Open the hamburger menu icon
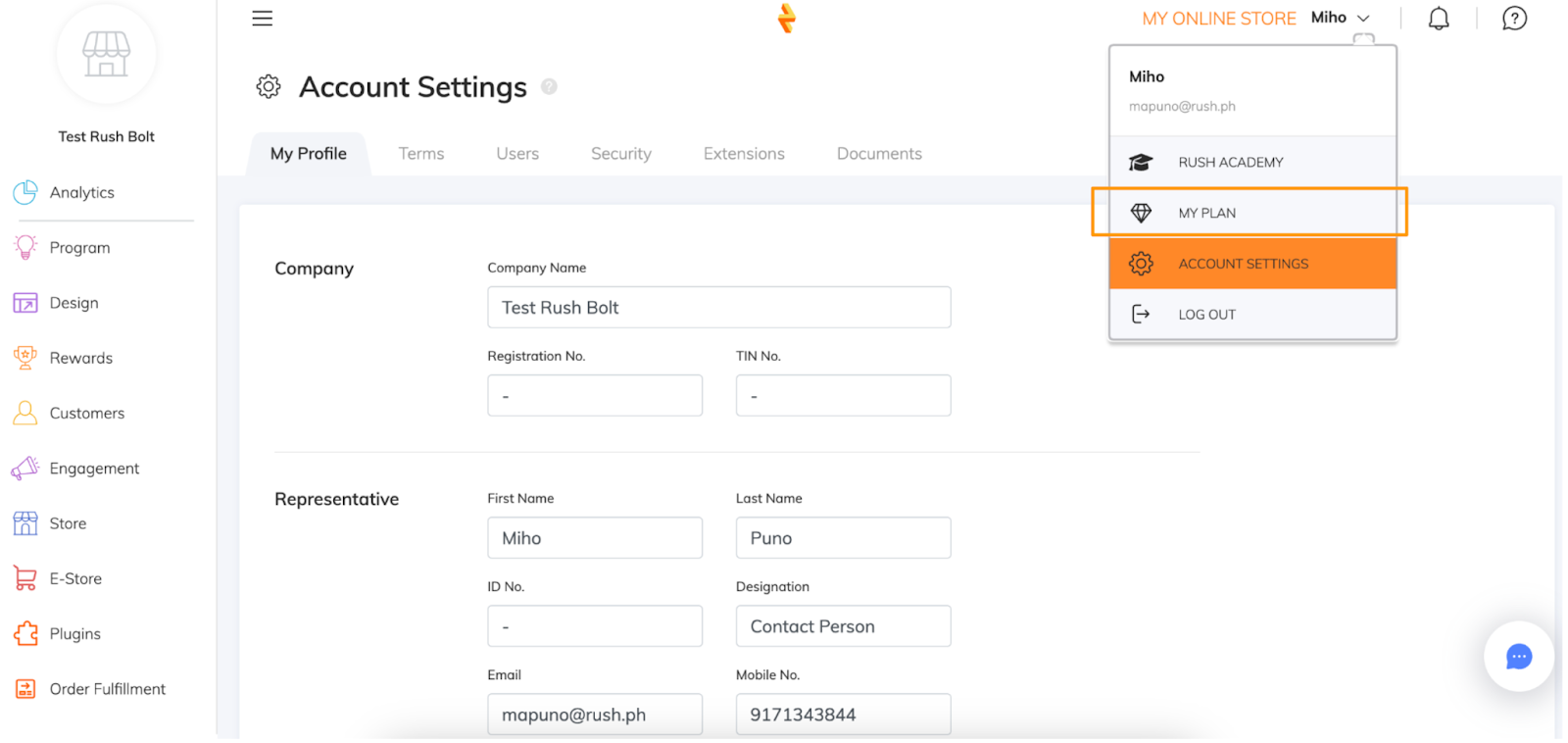The width and height of the screenshot is (1568, 743). [x=262, y=18]
